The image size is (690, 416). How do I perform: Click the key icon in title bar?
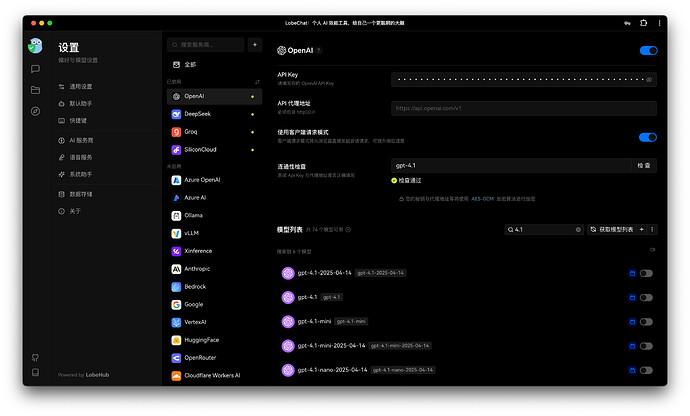coord(627,23)
